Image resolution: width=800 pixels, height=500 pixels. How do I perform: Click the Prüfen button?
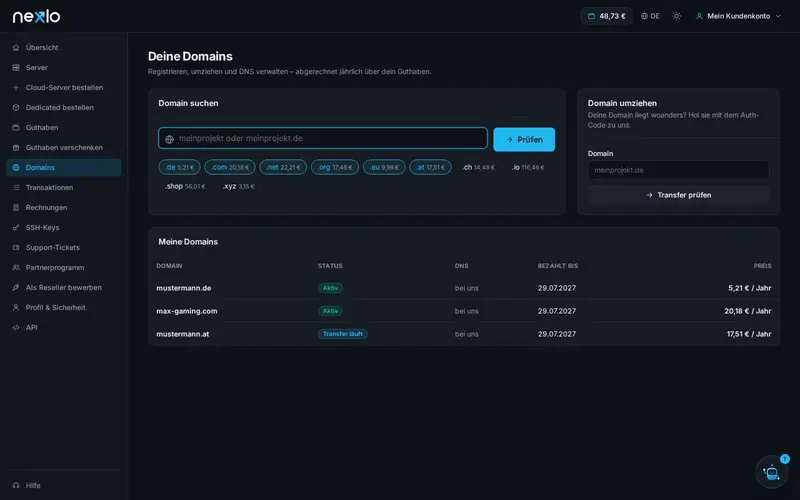[524, 139]
